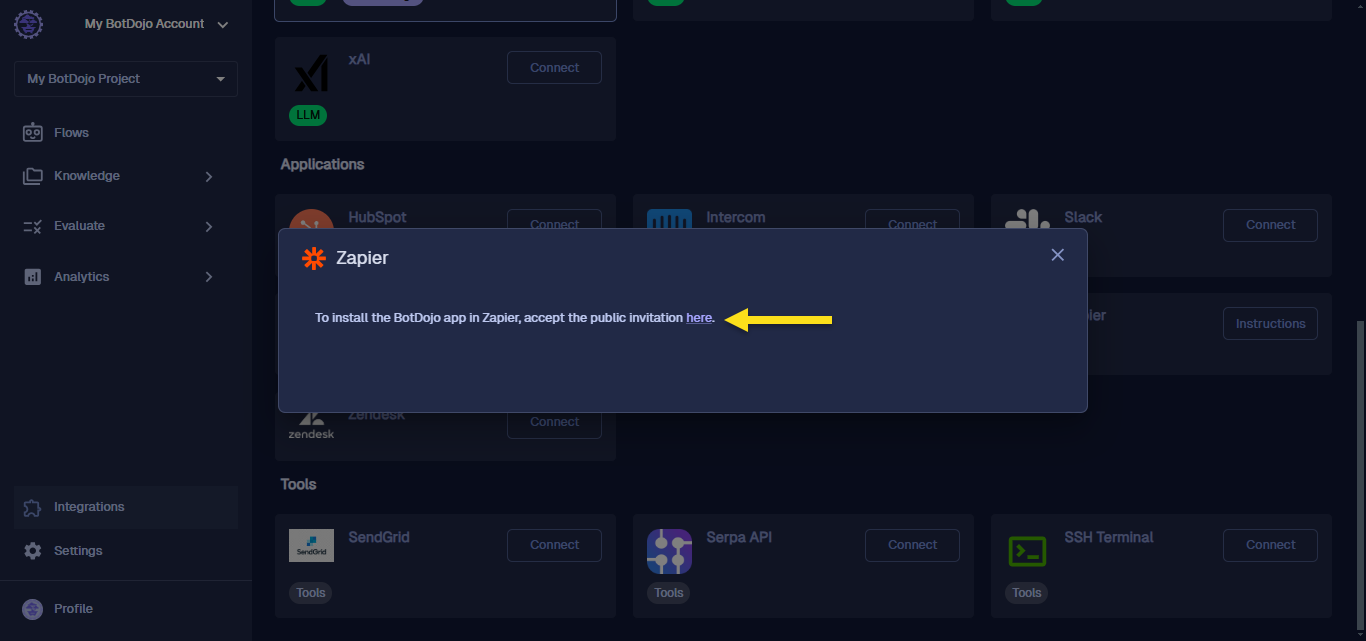The height and width of the screenshot is (641, 1366).
Task: Click the Analytics chart icon
Action: [33, 277]
